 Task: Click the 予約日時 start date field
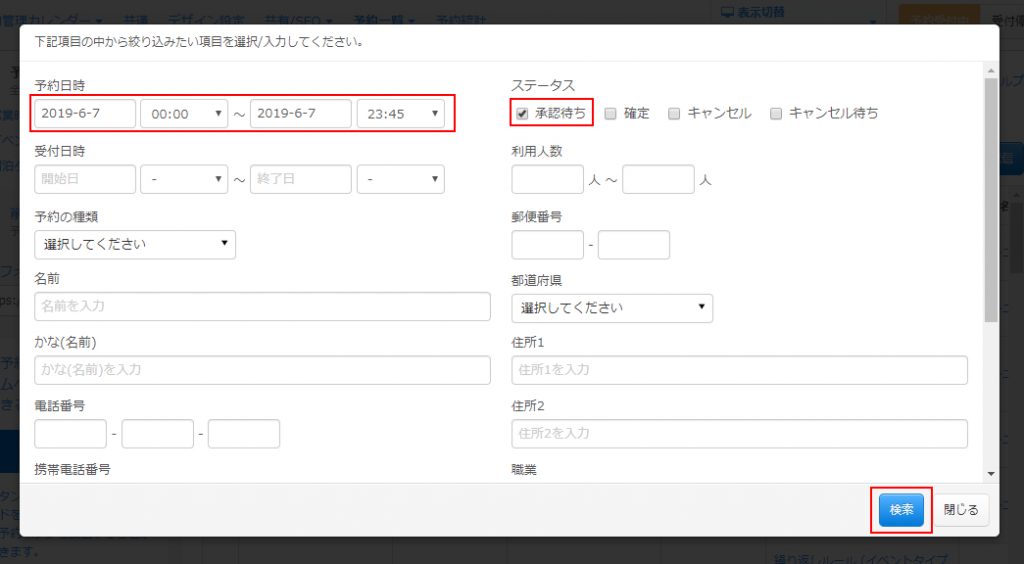coord(85,114)
